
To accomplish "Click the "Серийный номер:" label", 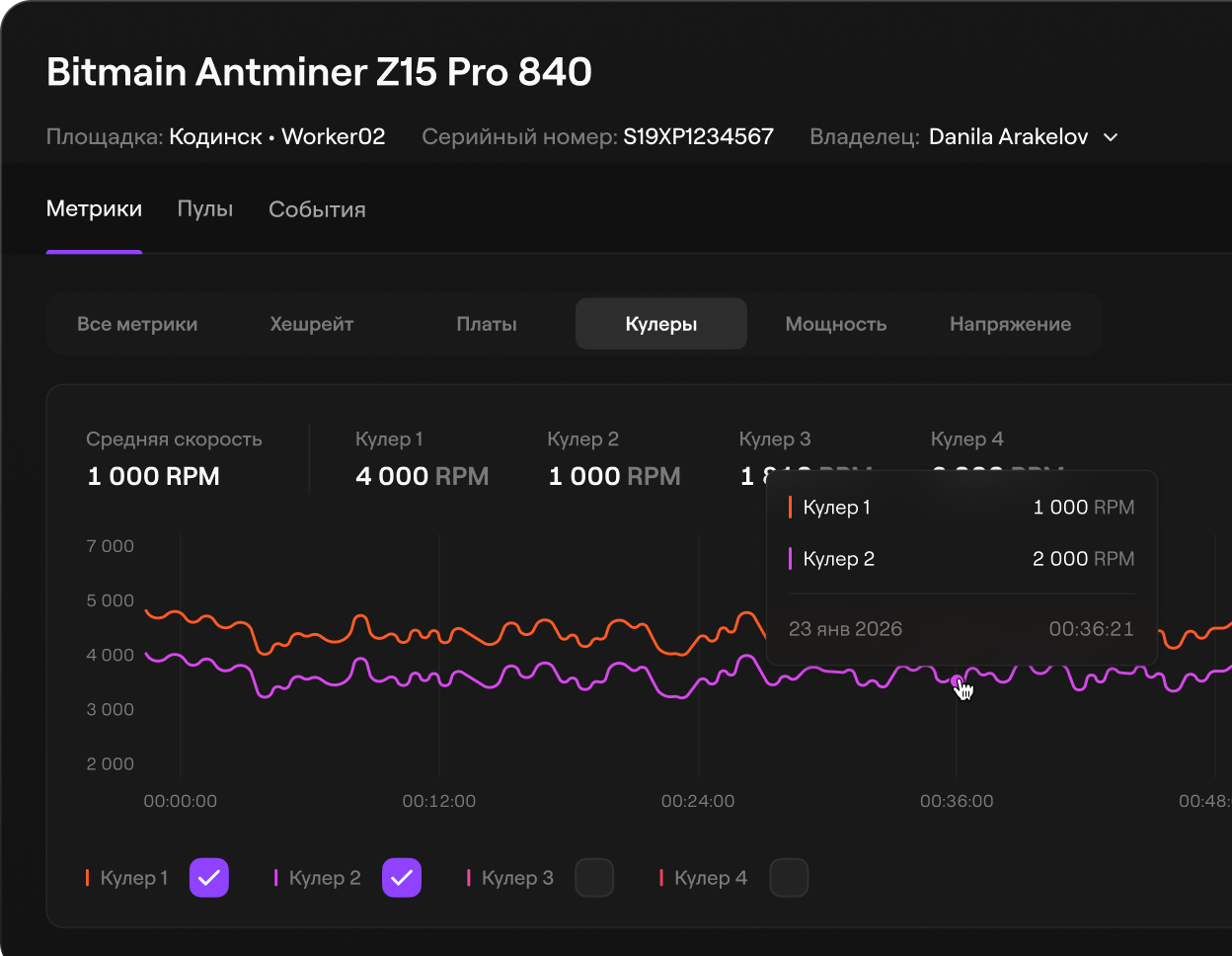I will pos(520,137).
